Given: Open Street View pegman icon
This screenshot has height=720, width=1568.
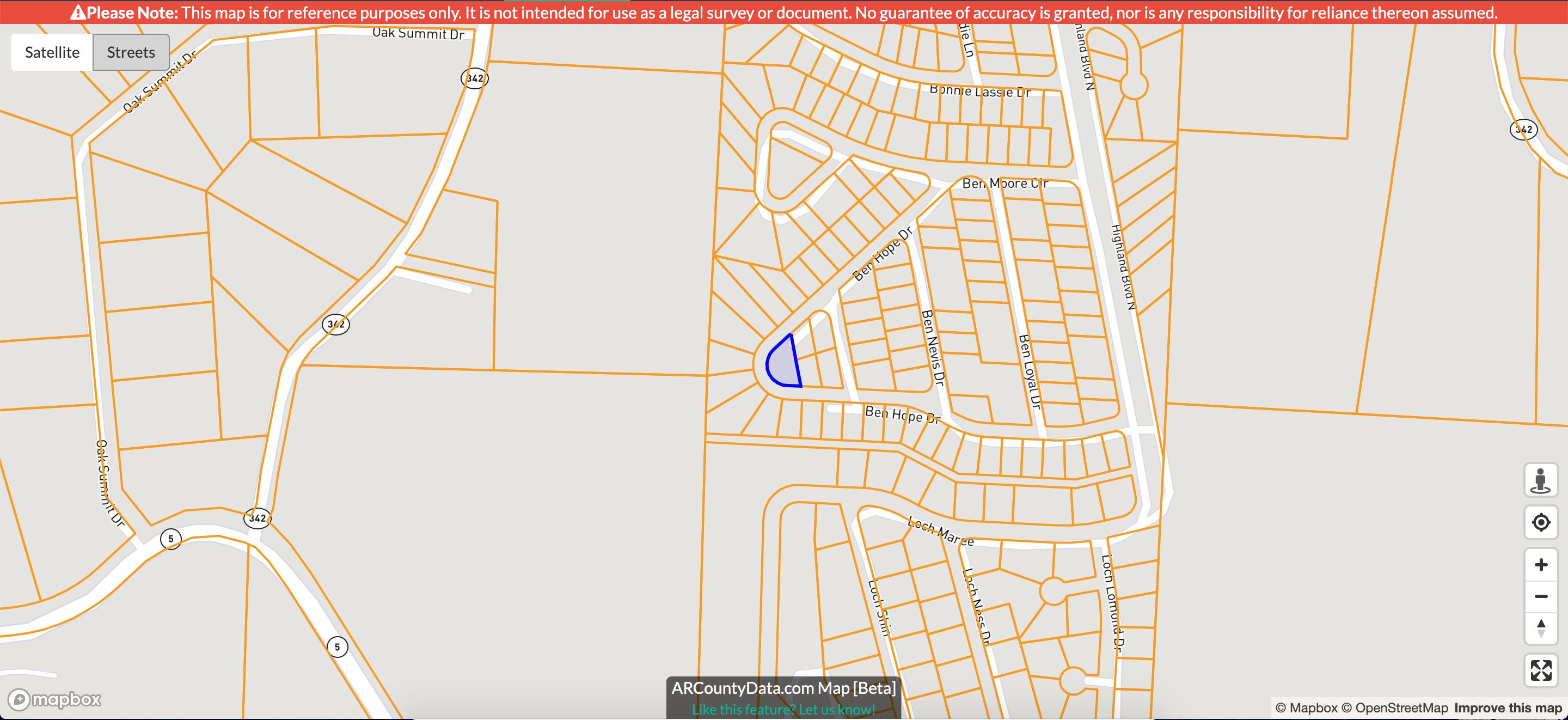Looking at the screenshot, I should [x=1541, y=480].
